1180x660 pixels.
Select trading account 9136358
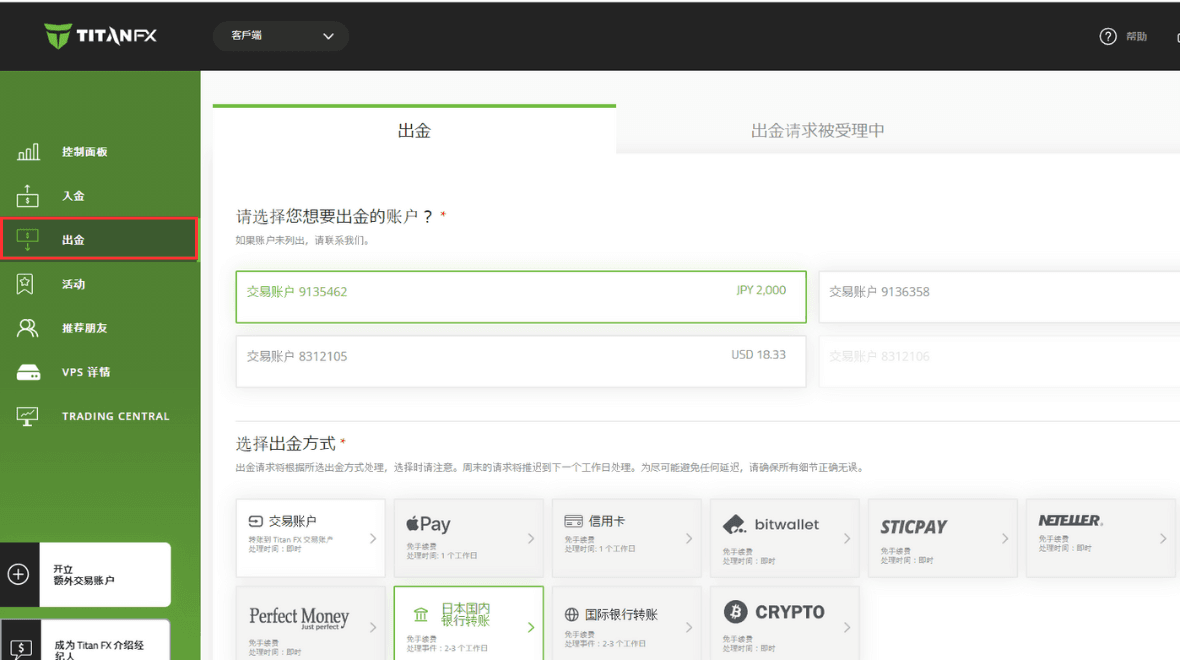click(998, 296)
